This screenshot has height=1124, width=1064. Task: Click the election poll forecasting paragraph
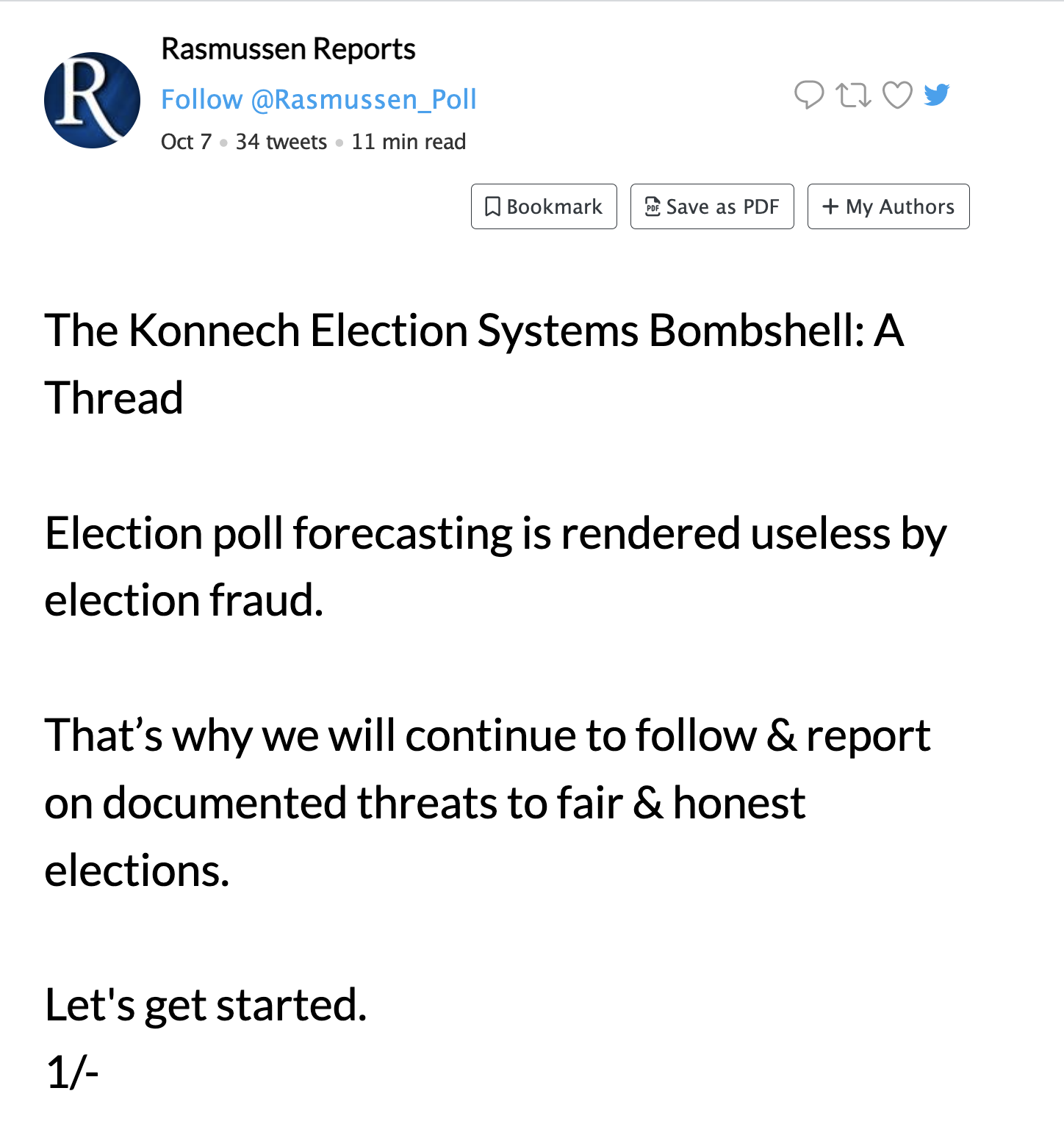pos(495,566)
